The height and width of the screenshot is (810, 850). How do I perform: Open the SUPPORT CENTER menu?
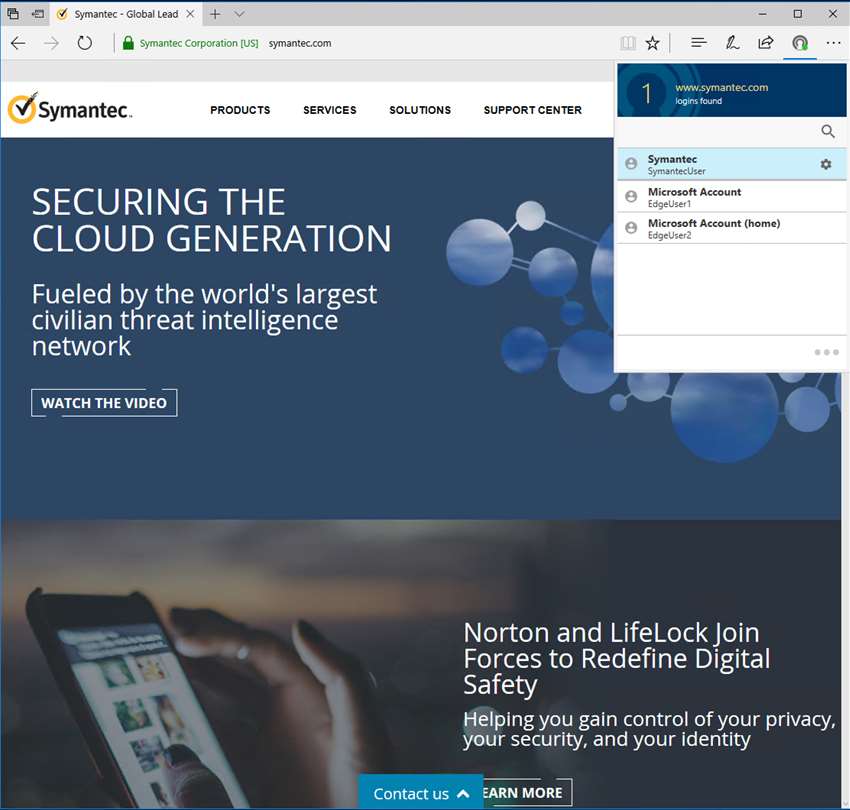(532, 110)
